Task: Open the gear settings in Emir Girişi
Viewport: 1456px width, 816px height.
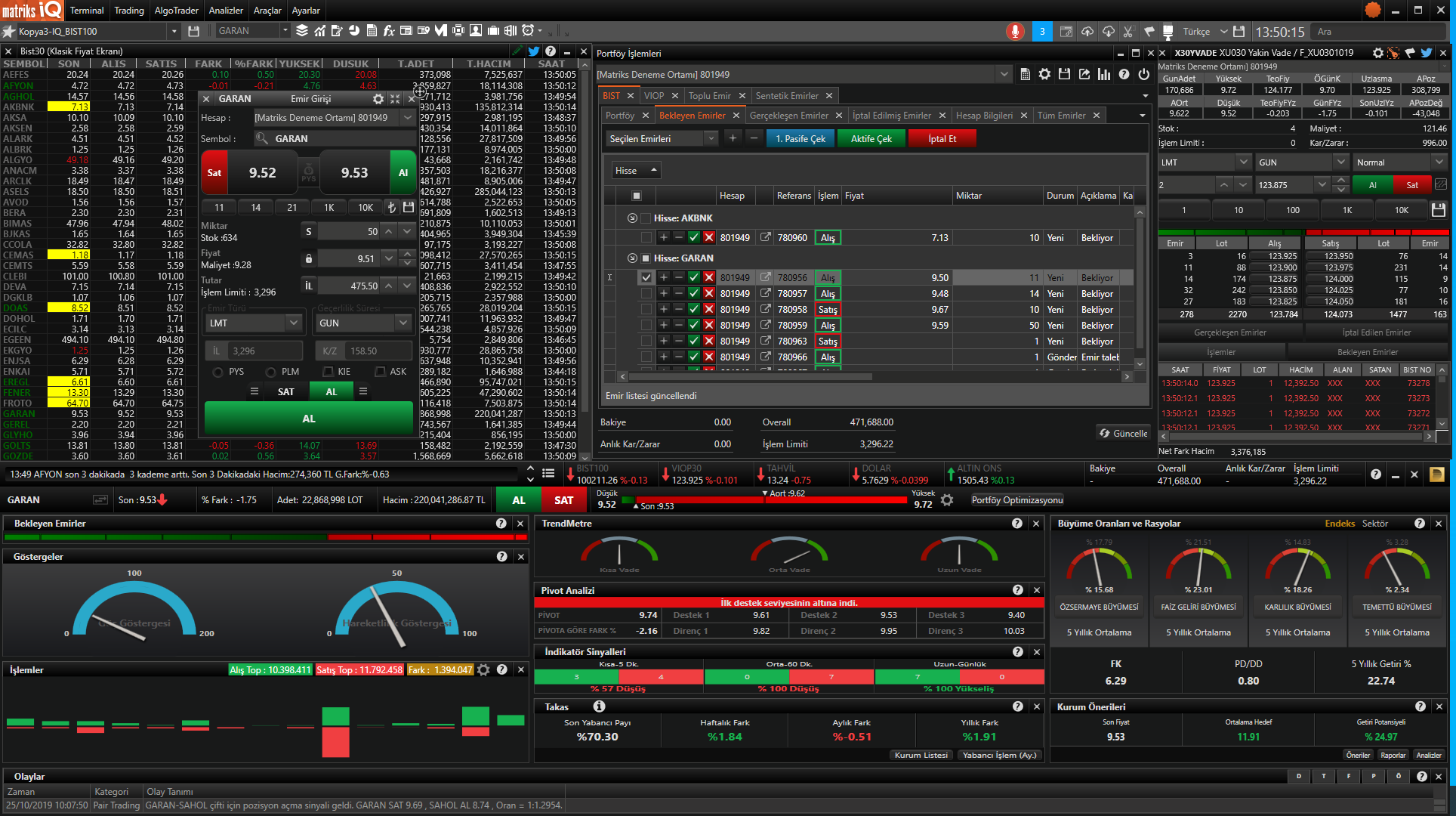Action: point(378,99)
